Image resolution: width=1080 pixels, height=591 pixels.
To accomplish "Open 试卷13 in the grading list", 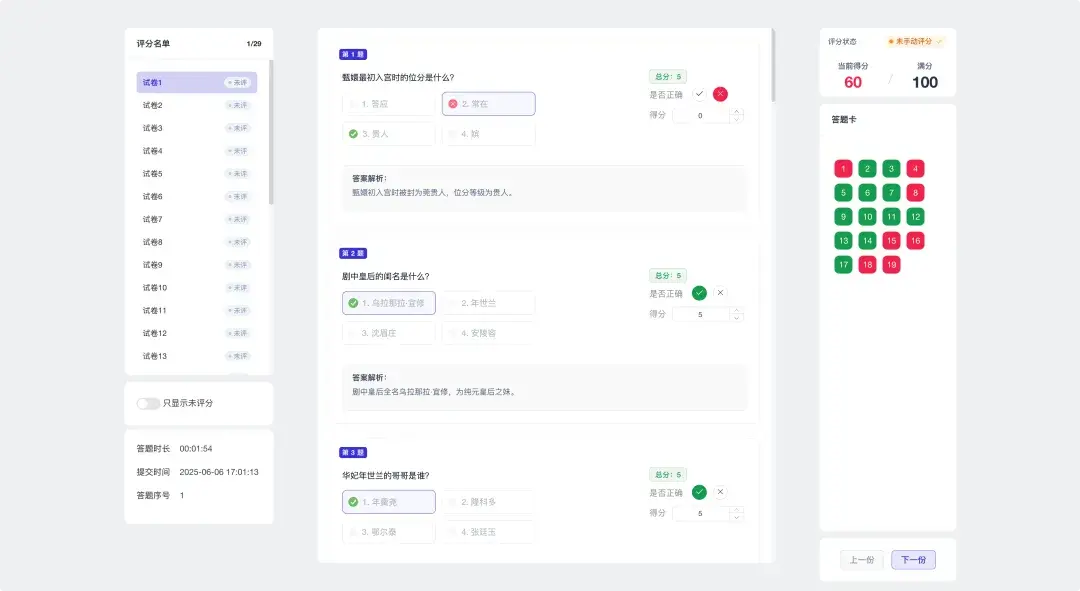I will [x=196, y=356].
